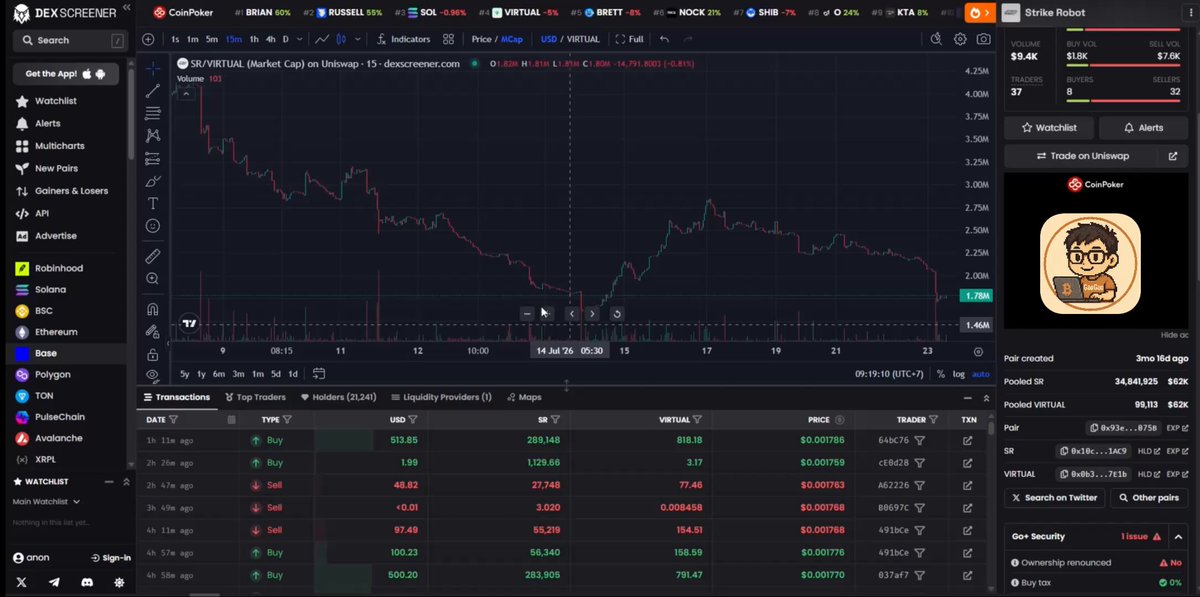This screenshot has height=597, width=1200.
Task: Open the Fibonacci retracement tool
Action: pyautogui.click(x=153, y=113)
